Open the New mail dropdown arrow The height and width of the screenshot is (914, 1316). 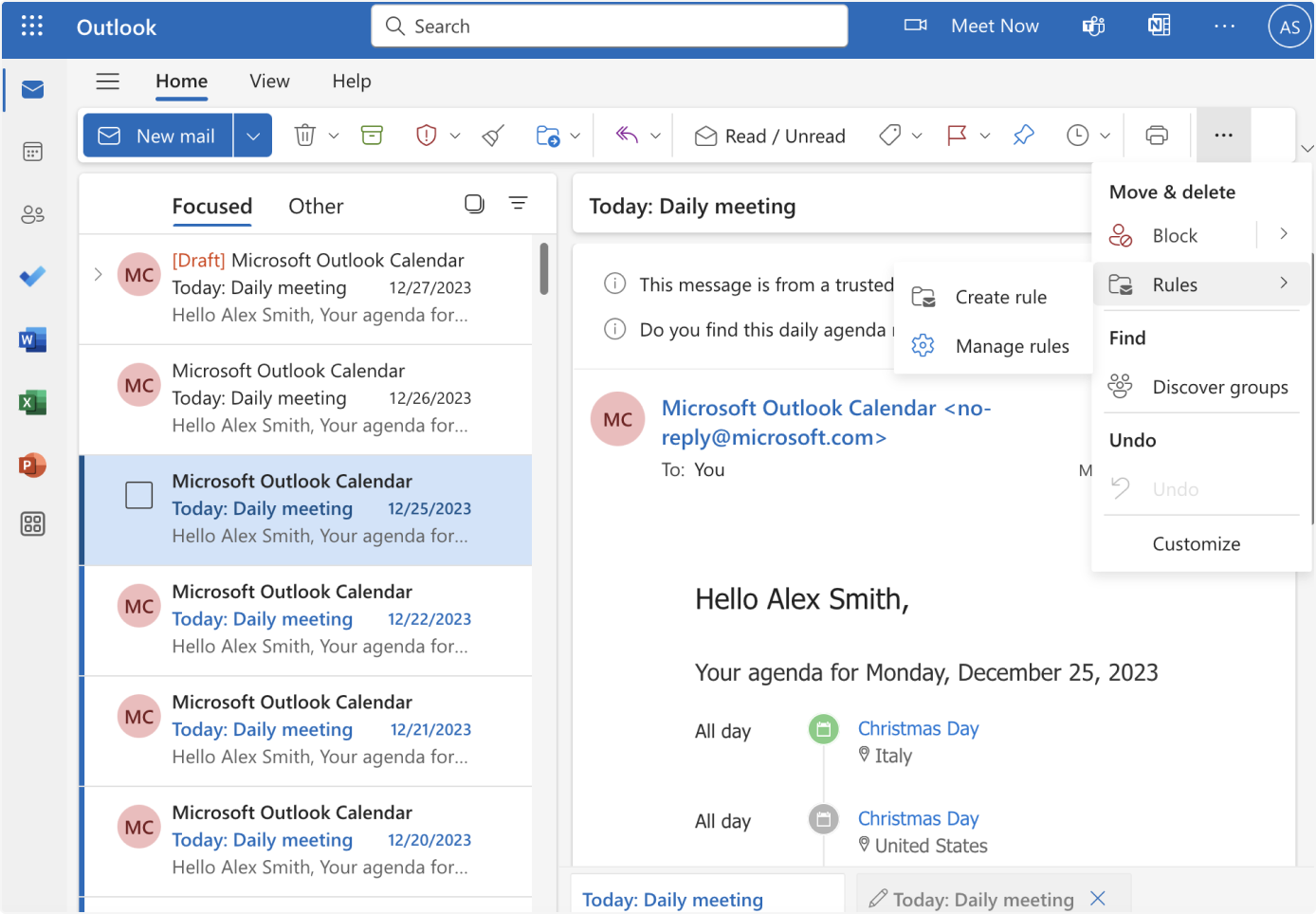tap(252, 135)
